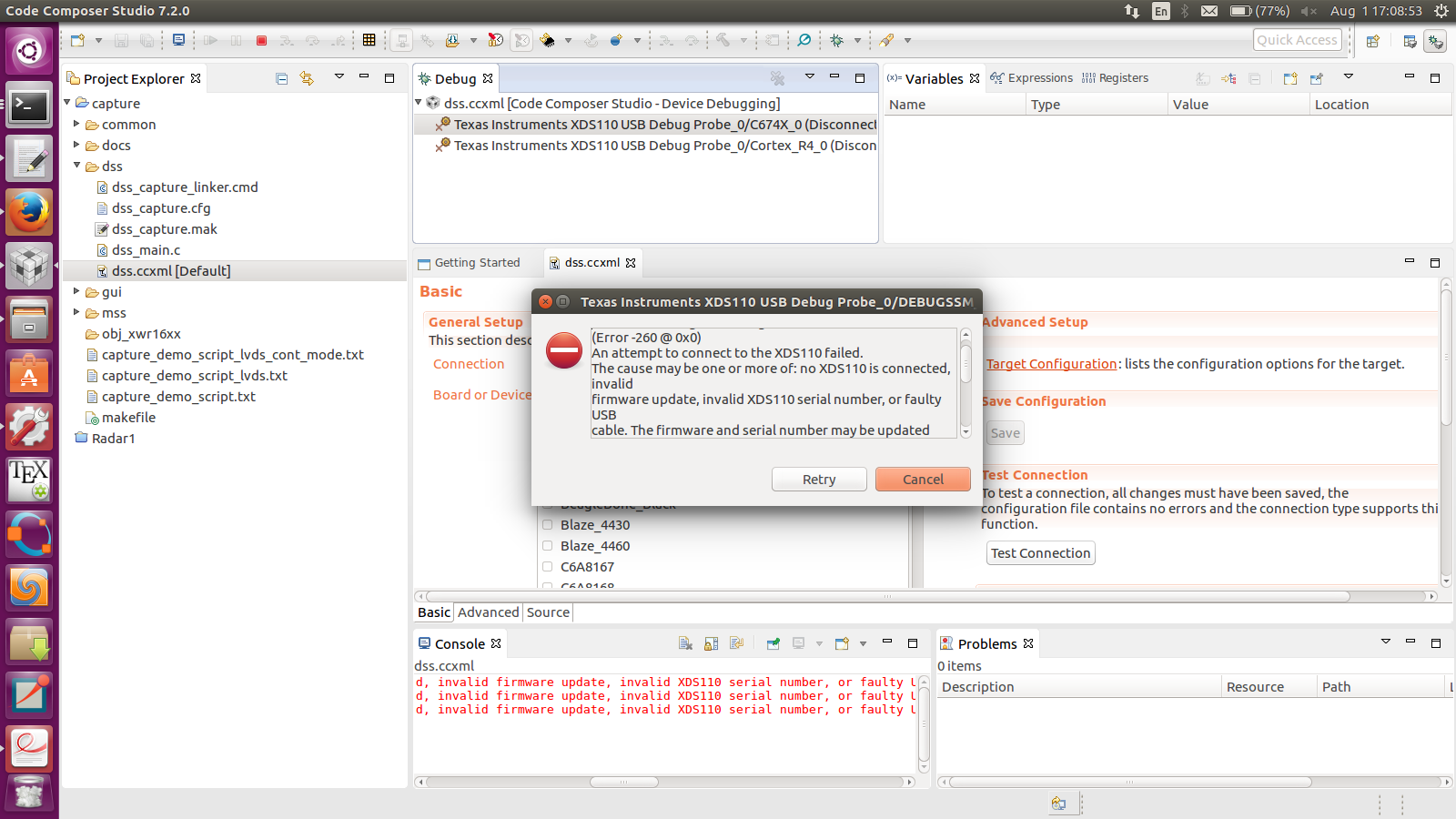The image size is (1456, 819).
Task: Click the network indicator in top bar
Action: coord(1131,11)
